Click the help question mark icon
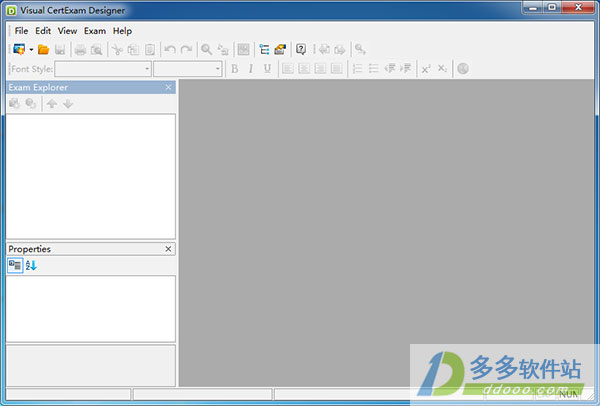This screenshot has height=406, width=600. [x=301, y=49]
